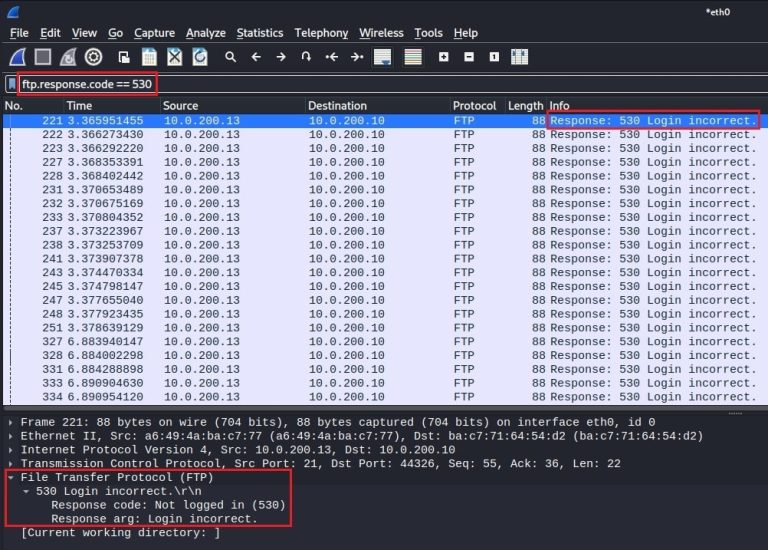Go back to previous packet arrow
Viewport: 768px width, 550px height.
[256, 57]
